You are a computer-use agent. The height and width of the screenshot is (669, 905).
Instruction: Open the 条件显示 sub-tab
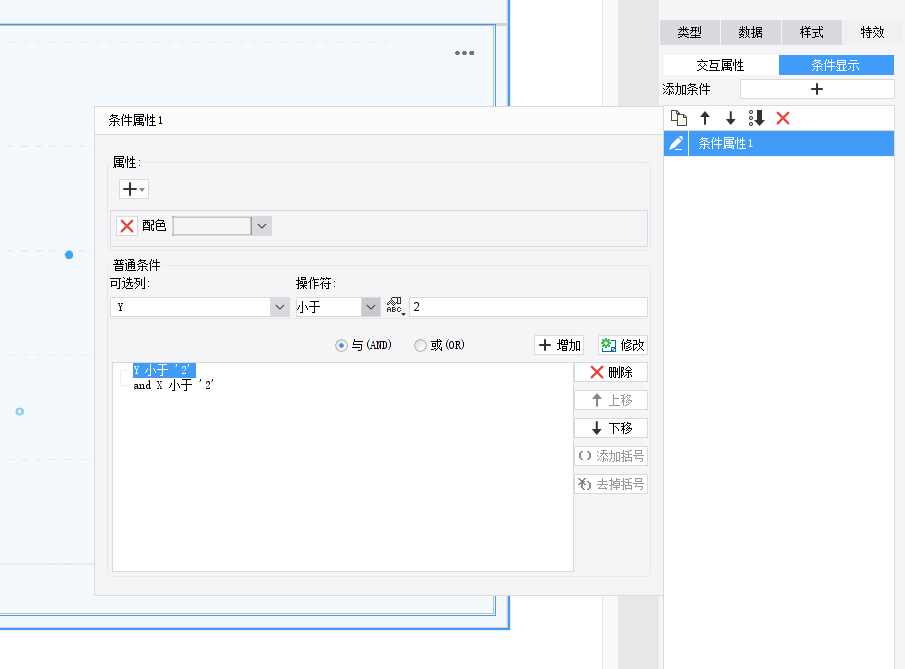pos(836,65)
